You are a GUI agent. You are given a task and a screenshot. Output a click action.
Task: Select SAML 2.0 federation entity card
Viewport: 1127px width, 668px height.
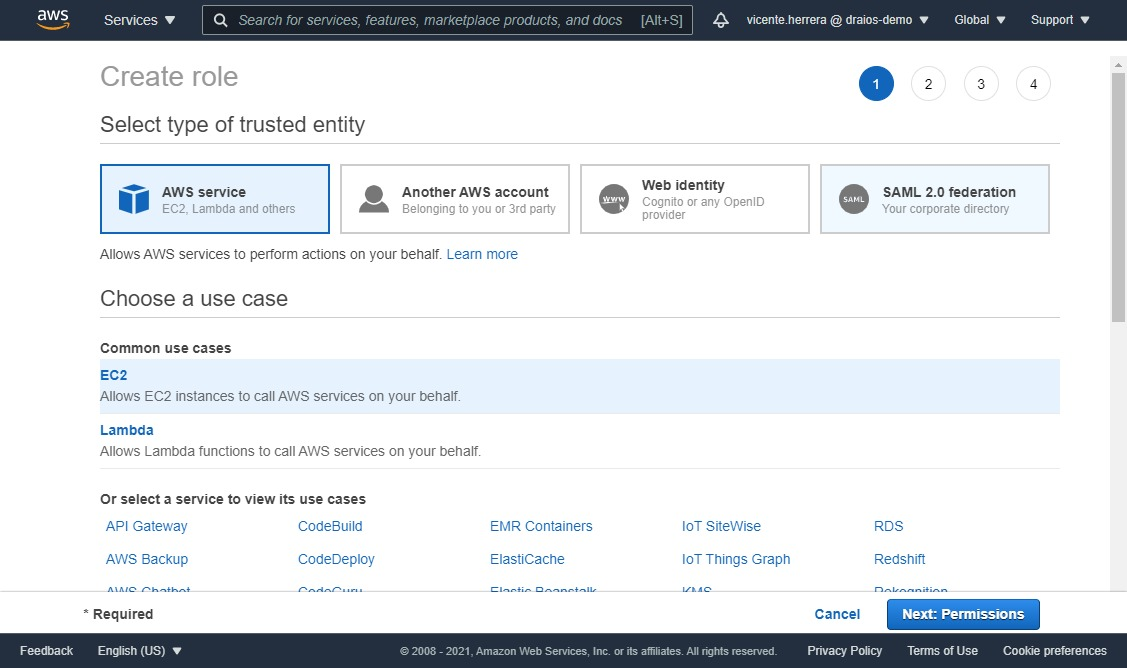click(935, 199)
